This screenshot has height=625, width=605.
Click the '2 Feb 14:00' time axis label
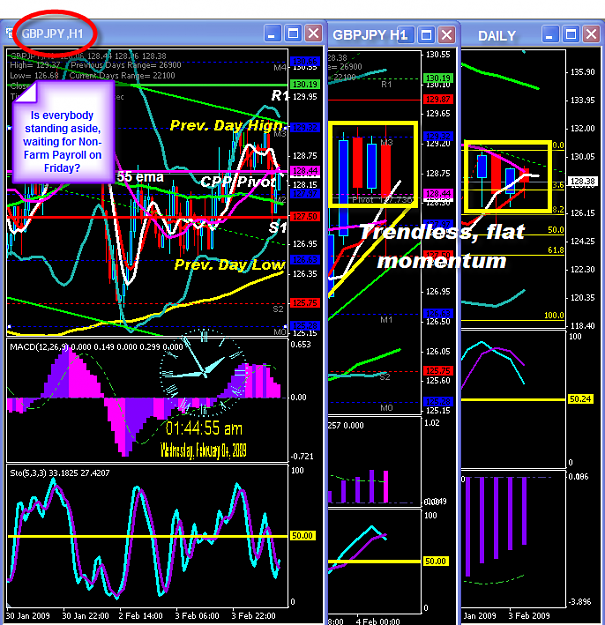pyautogui.click(x=140, y=616)
